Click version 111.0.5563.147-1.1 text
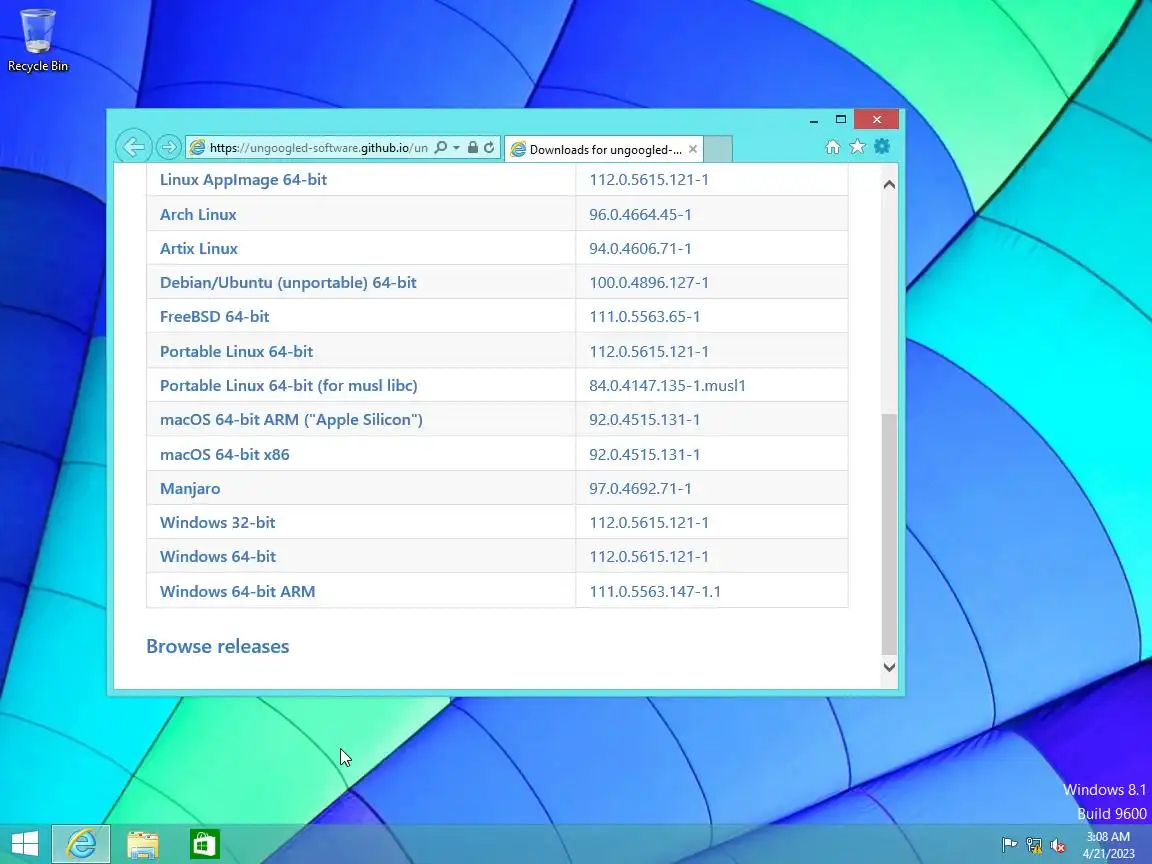The width and height of the screenshot is (1152, 864). (x=655, y=591)
